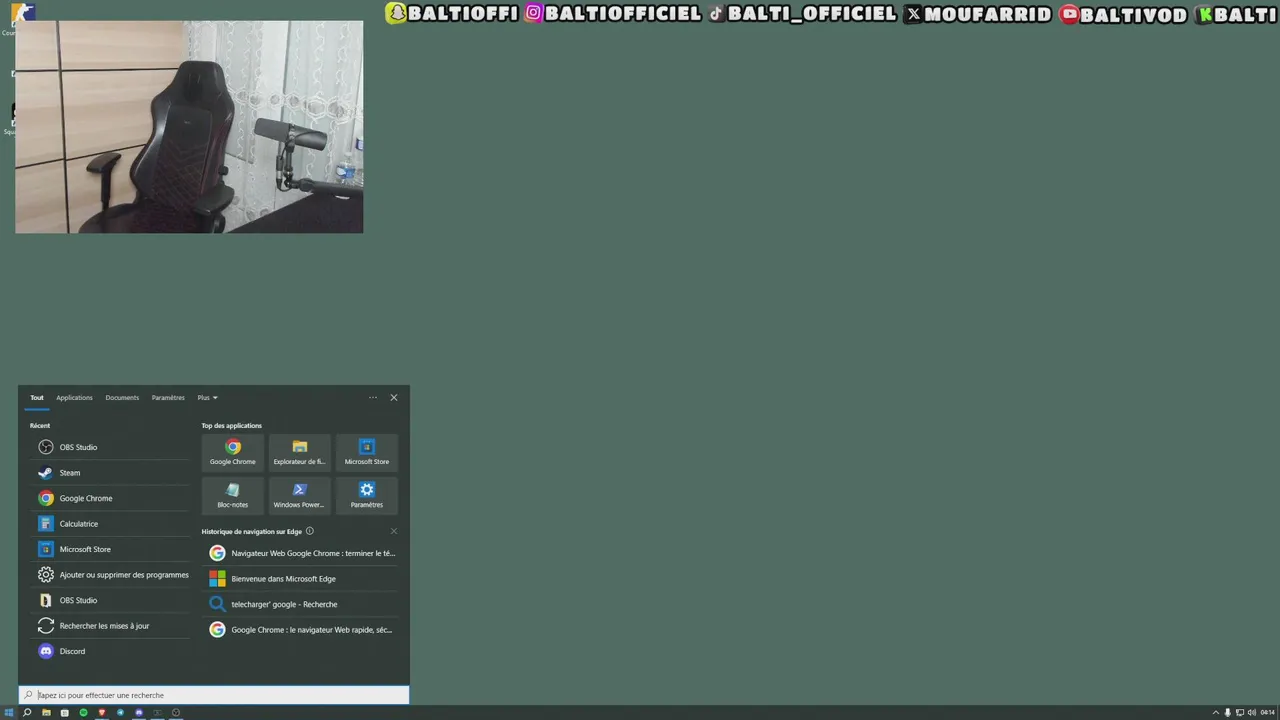
Task: Open Telegram from the taskbar
Action: click(120, 713)
